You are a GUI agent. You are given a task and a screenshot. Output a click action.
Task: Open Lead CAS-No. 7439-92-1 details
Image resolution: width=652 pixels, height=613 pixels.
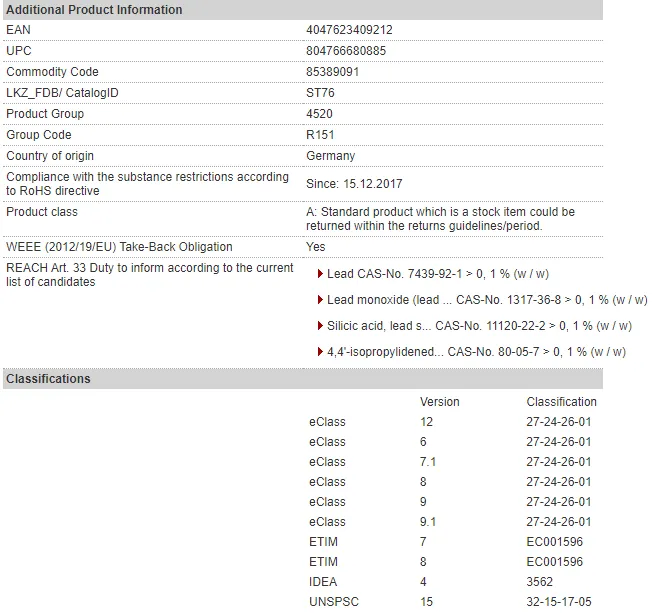[x=438, y=274]
